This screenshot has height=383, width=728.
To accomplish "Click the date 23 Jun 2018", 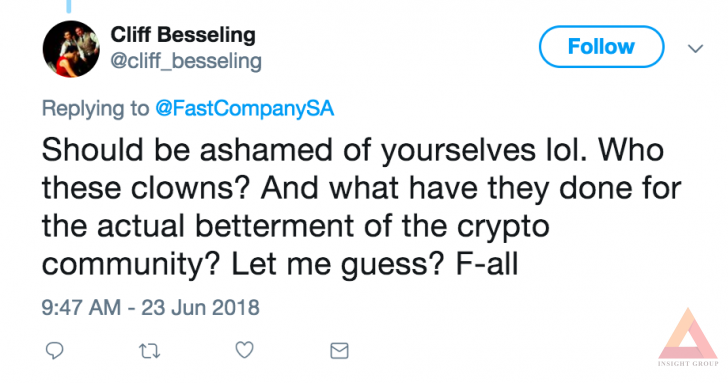I will [x=200, y=308].
